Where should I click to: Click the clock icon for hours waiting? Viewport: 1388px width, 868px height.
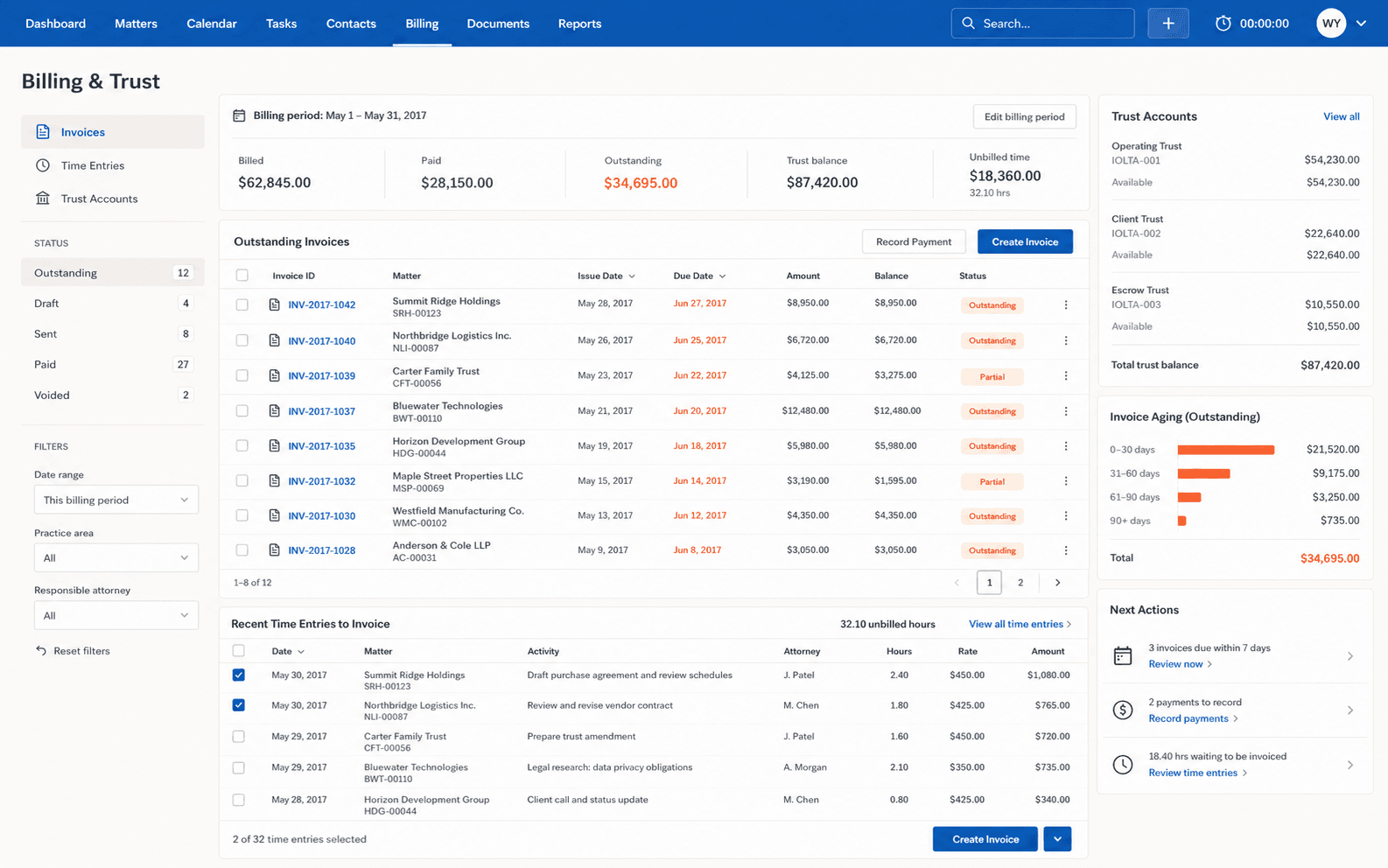[x=1123, y=764]
